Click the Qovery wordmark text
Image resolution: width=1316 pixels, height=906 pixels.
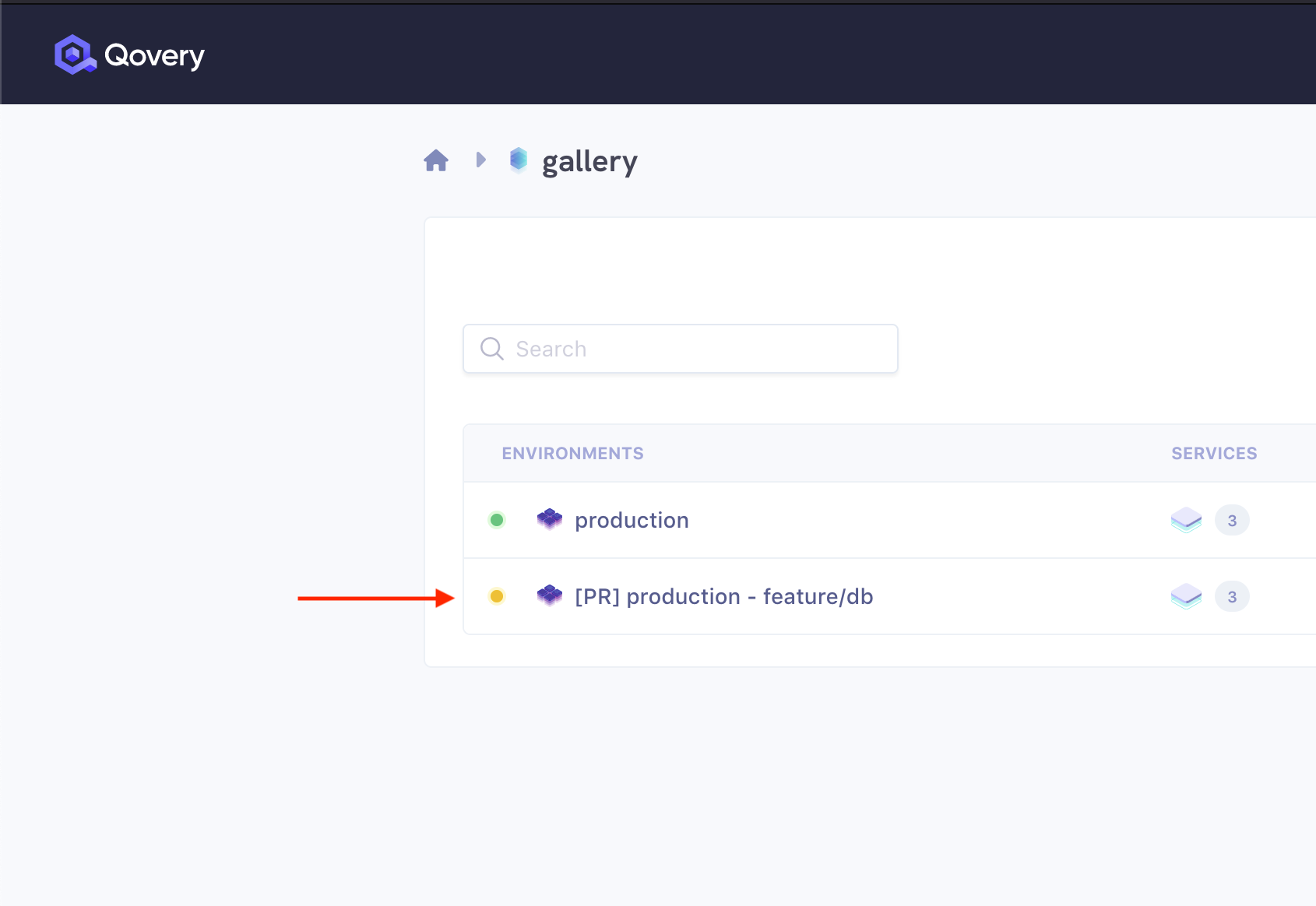tap(154, 55)
